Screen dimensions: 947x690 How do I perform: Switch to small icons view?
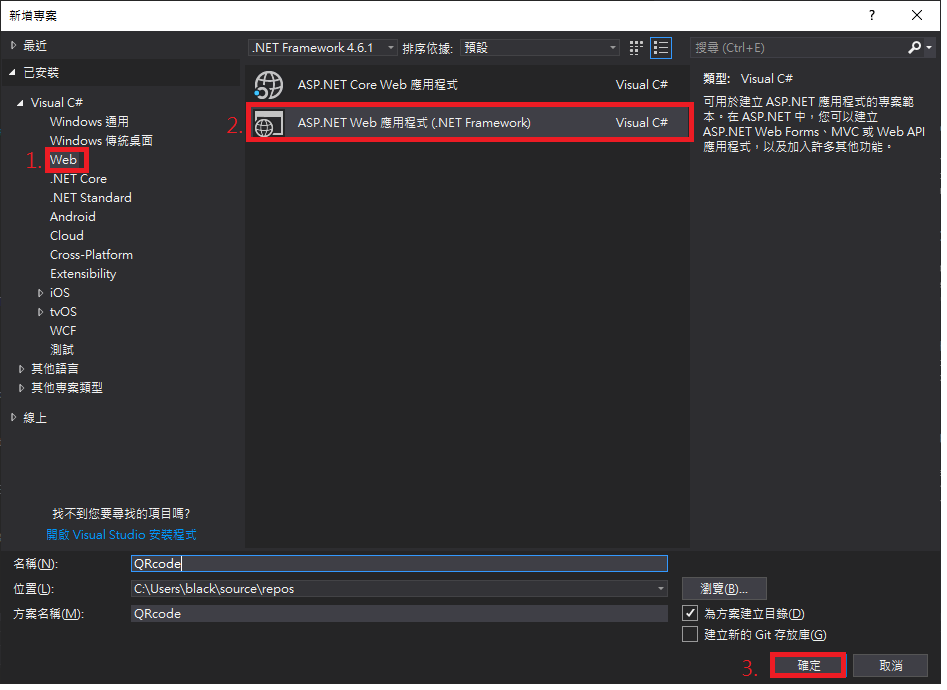point(635,48)
